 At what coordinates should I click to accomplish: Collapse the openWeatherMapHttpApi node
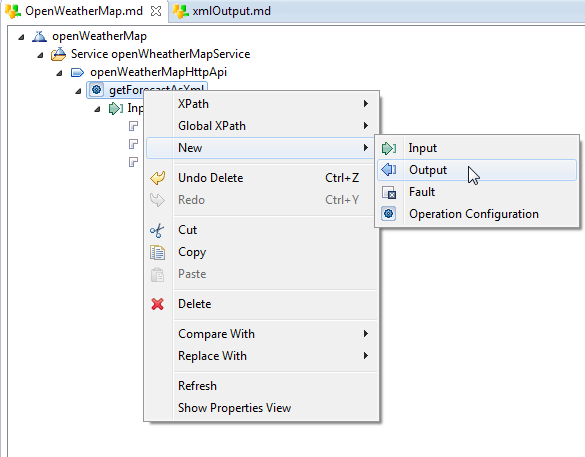click(59, 73)
